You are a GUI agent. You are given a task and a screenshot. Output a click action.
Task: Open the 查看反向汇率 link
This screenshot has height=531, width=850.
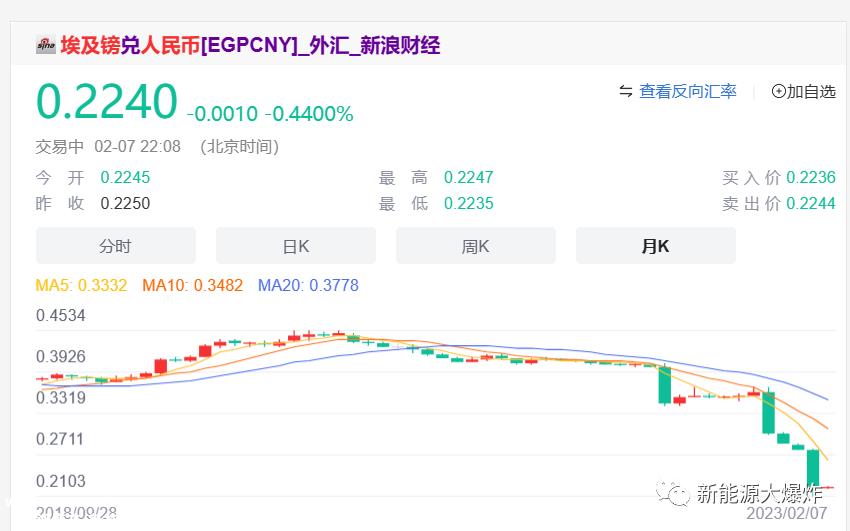coord(687,91)
